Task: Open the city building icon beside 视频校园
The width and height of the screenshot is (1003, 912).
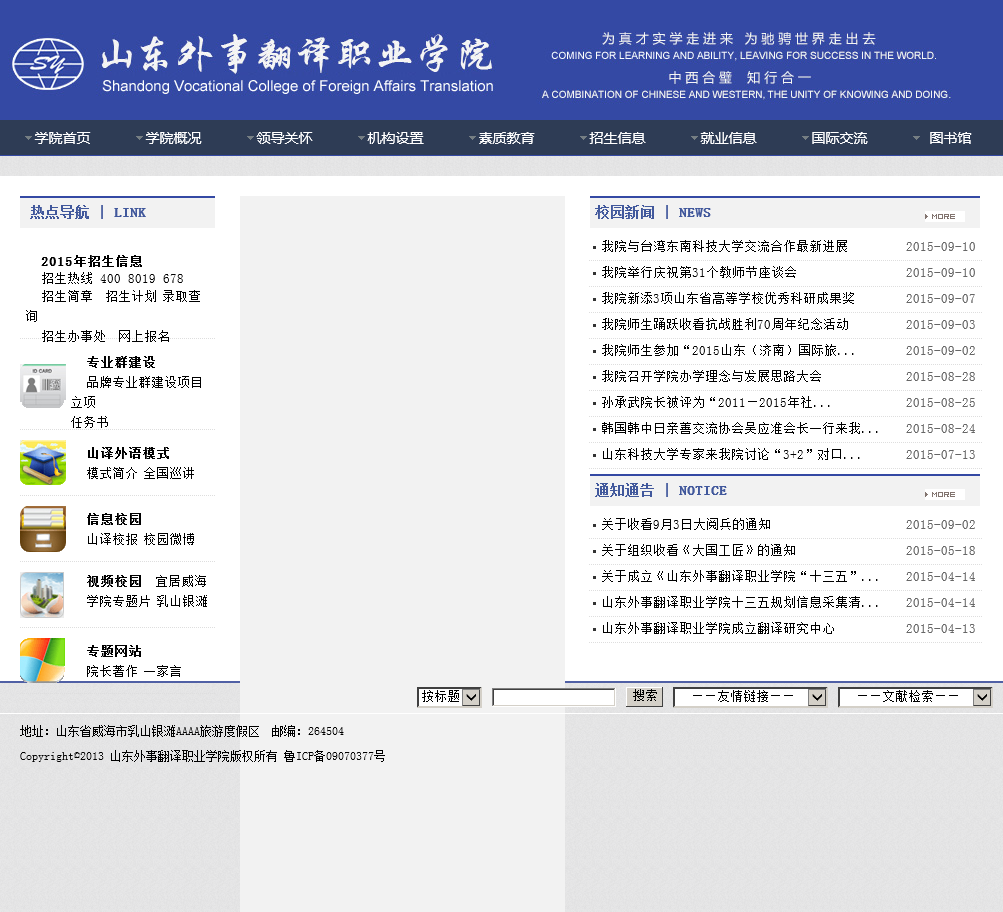Action: [42, 595]
